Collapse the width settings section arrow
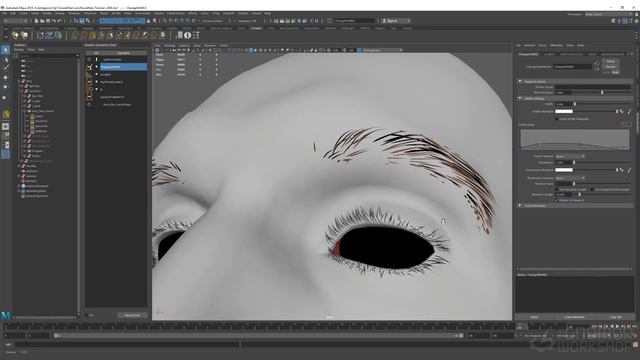 [520, 98]
